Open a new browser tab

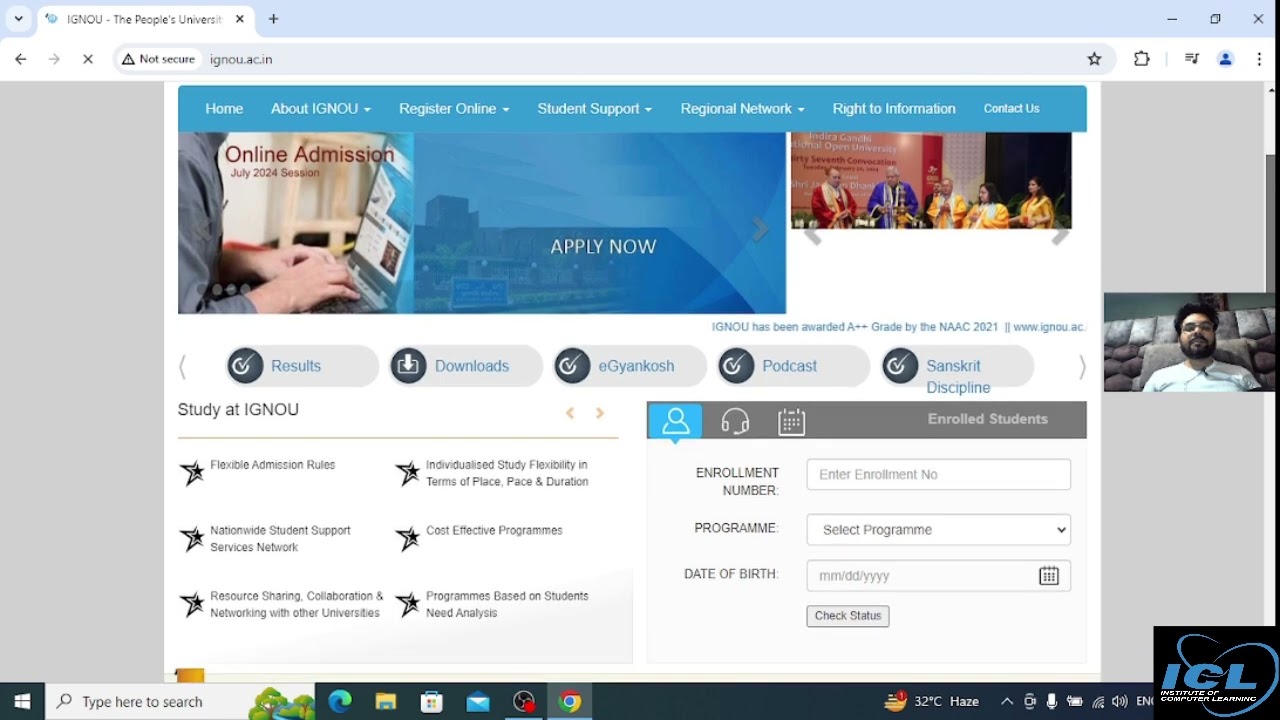pyautogui.click(x=273, y=19)
